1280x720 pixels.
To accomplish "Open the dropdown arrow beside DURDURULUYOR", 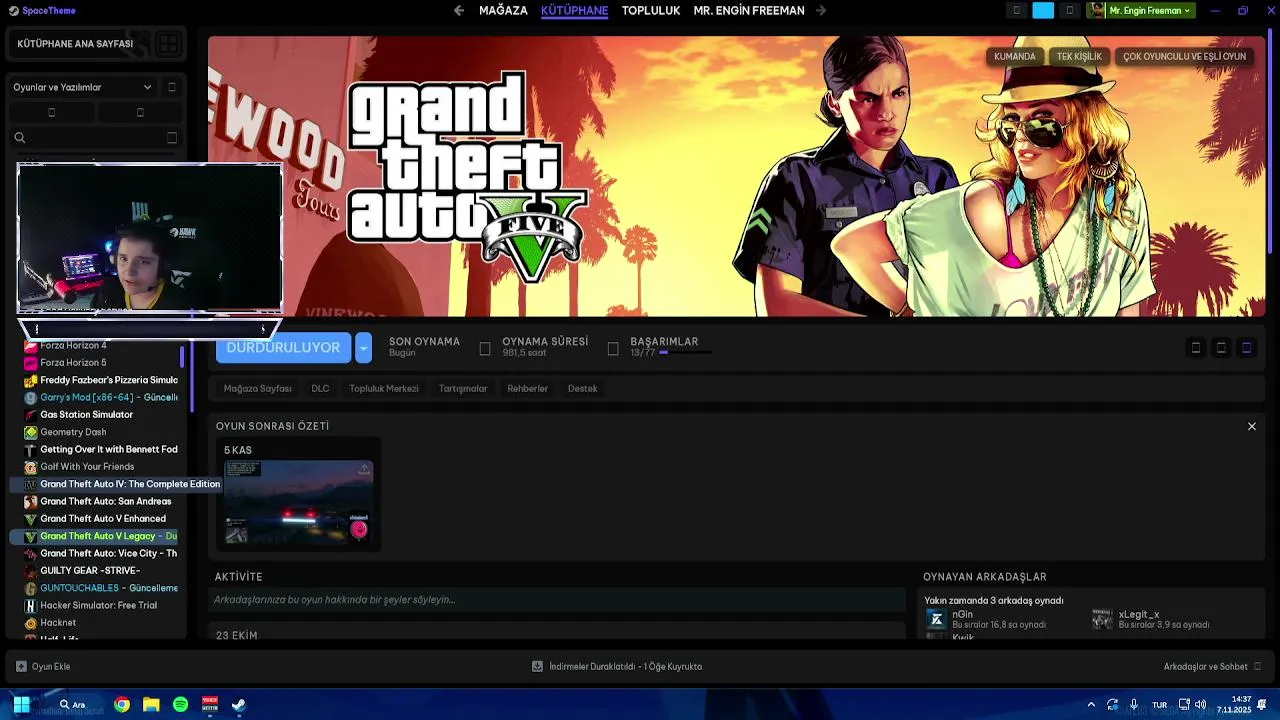I will (364, 348).
